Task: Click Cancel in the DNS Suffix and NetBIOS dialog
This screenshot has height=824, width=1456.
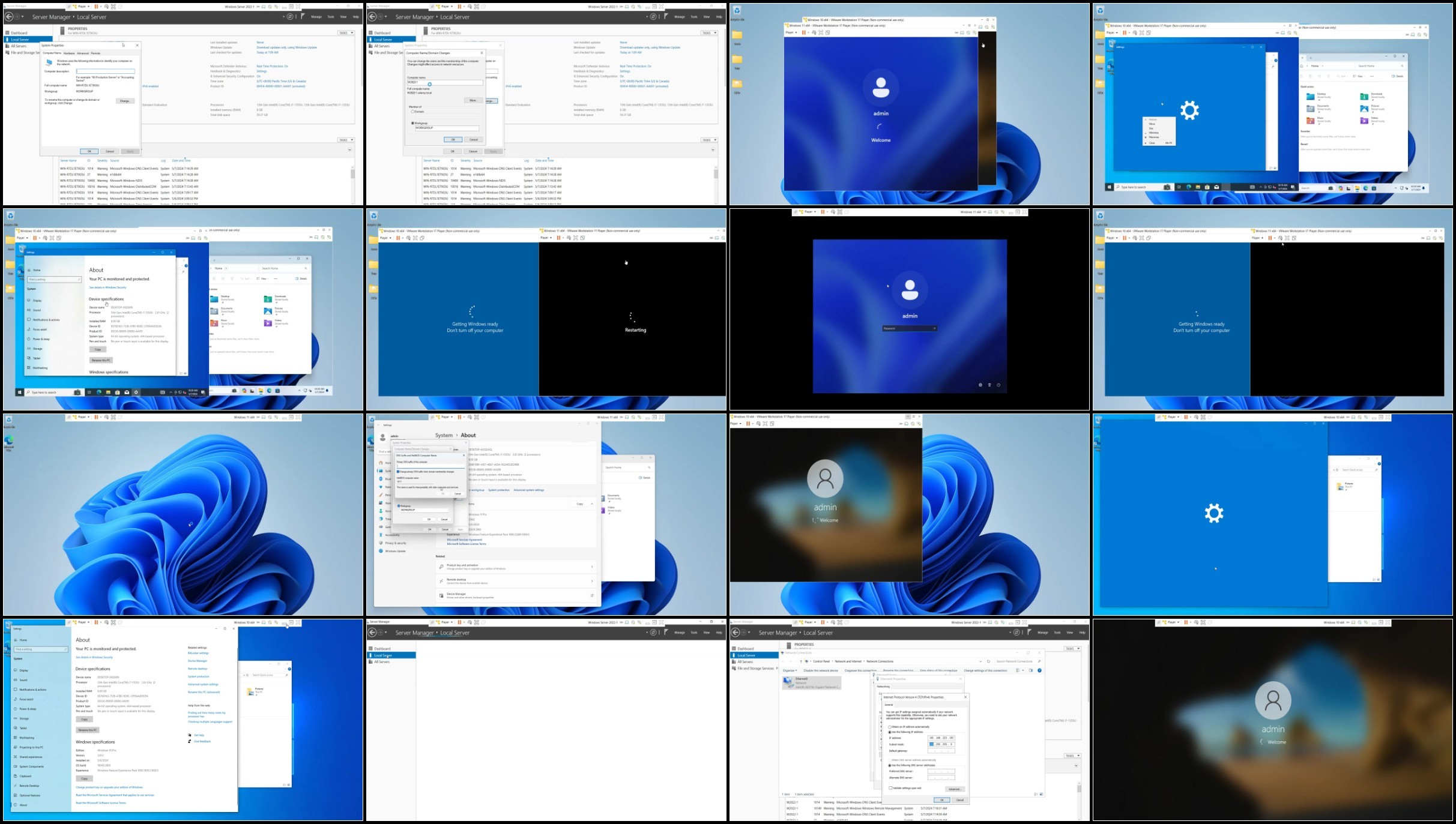Action: click(458, 494)
